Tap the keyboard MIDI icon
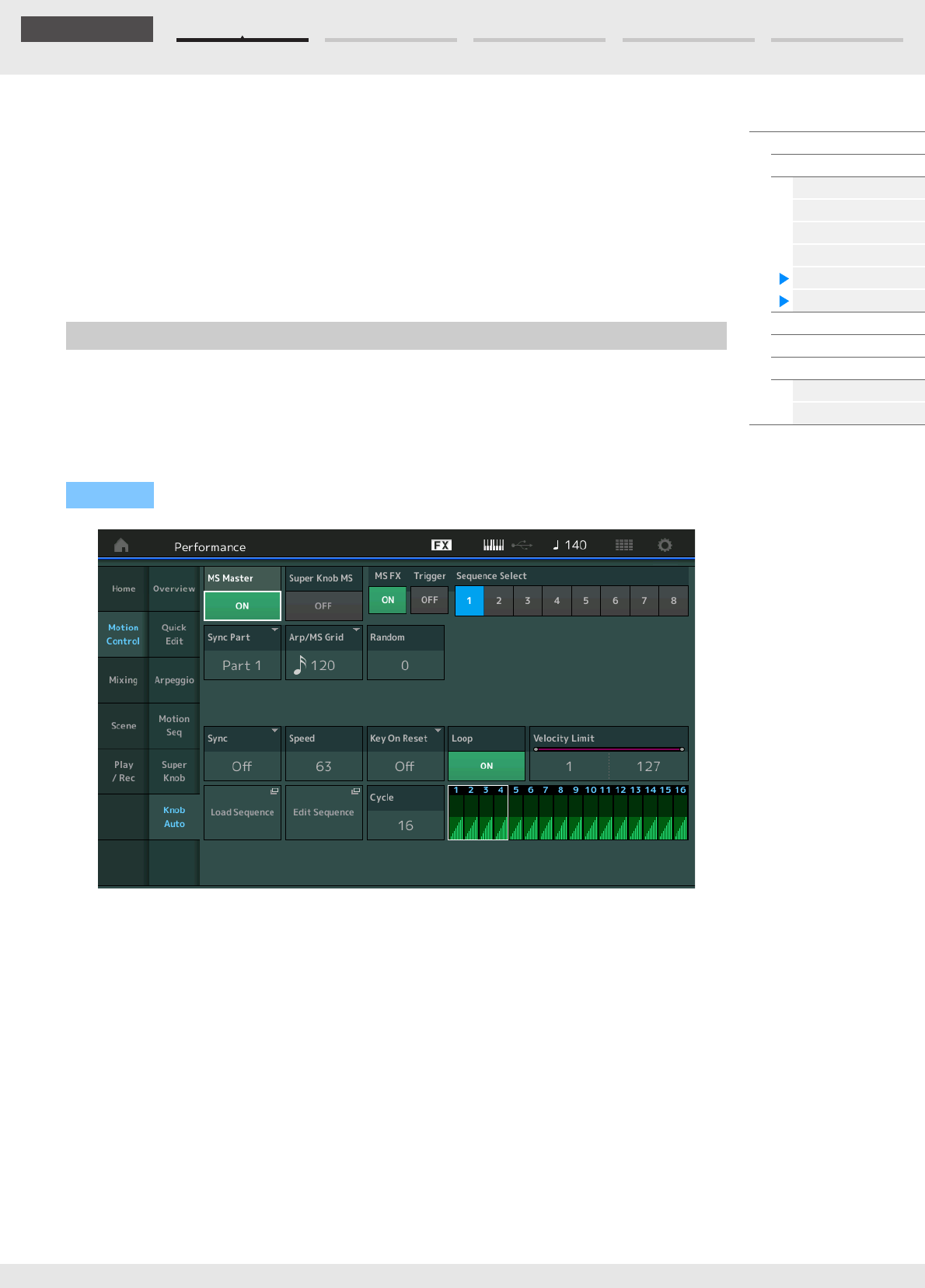Image resolution: width=925 pixels, height=1288 pixels. pos(494,546)
